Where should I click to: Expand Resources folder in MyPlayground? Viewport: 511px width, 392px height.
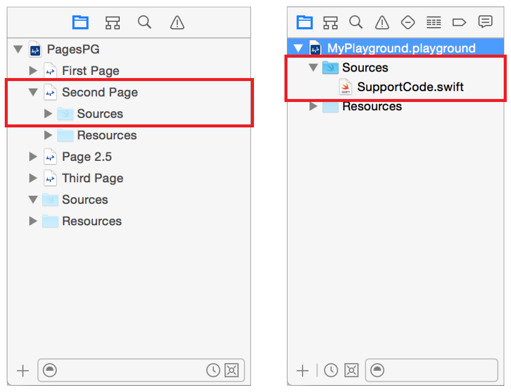[x=313, y=106]
